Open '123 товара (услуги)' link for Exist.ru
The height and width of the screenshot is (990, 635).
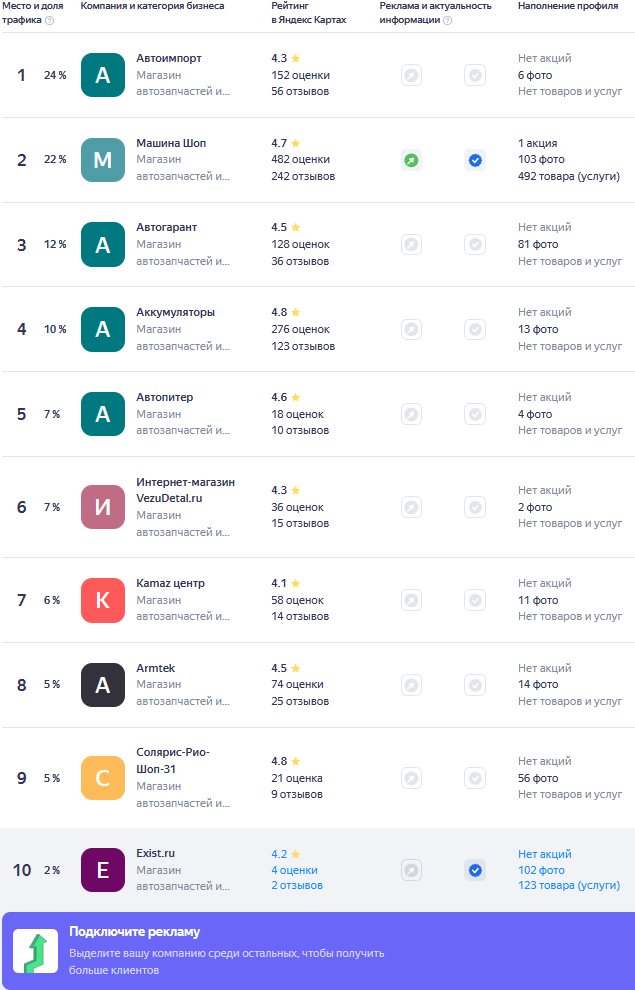(x=569, y=885)
